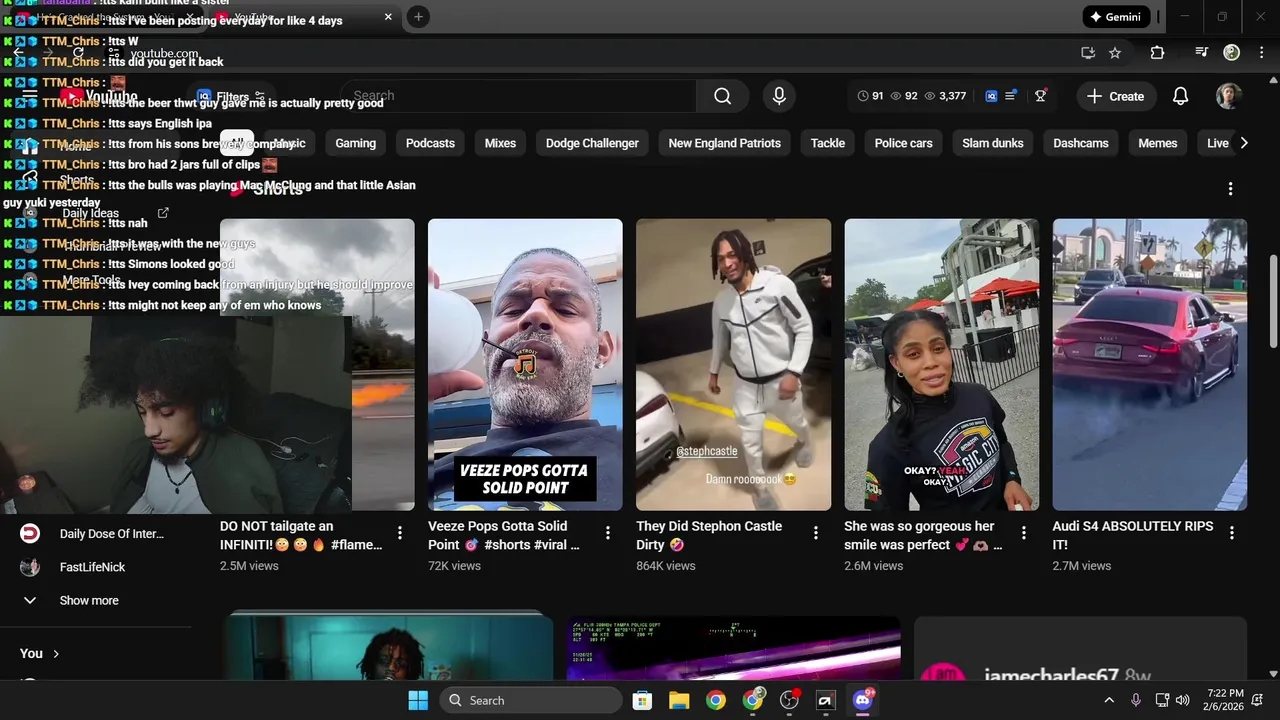Screen dimensions: 1280x720
Task: Open Chrome media control icon
Action: tap(1202, 53)
